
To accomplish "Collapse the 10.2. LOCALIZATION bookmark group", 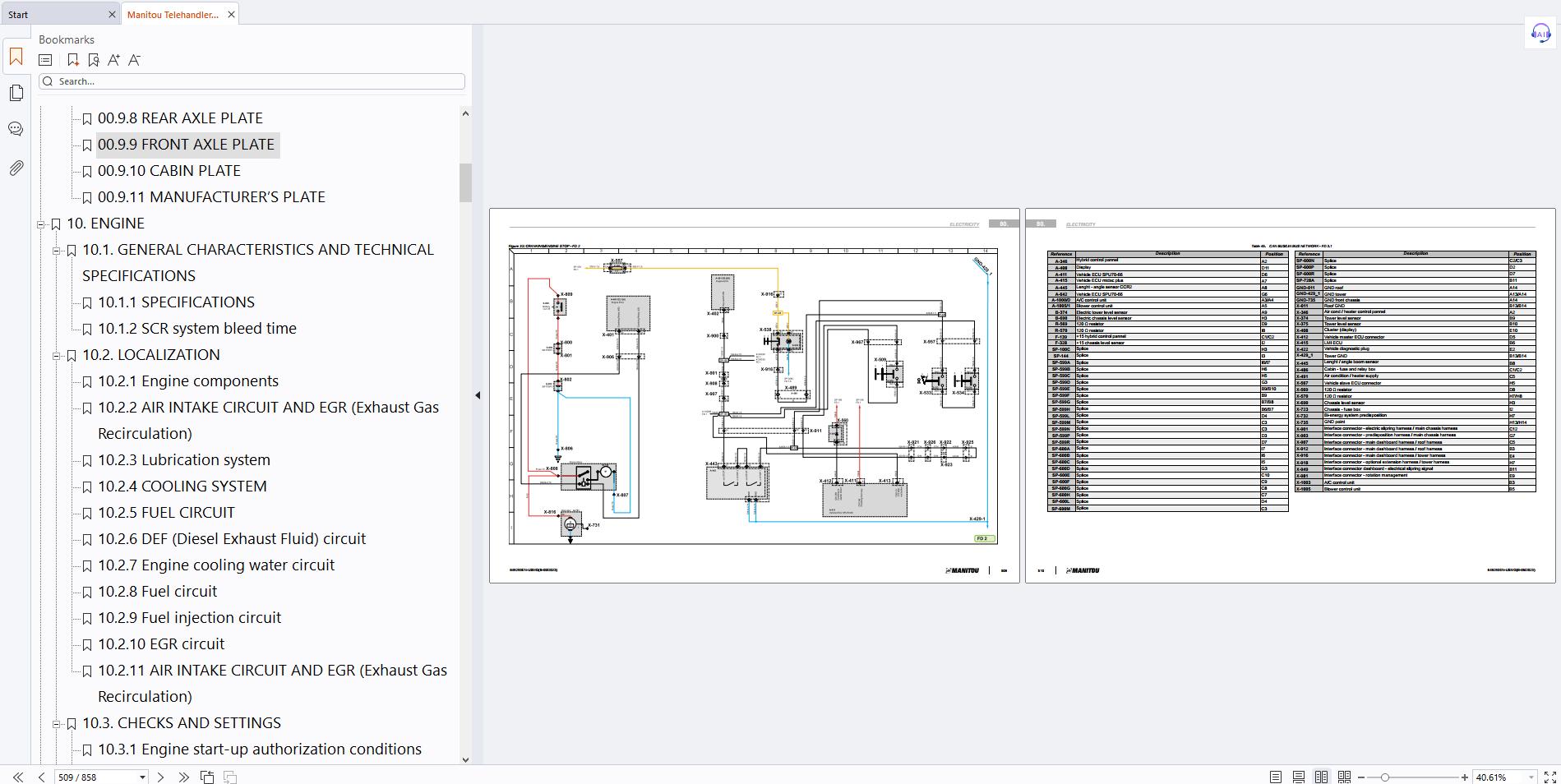I will [x=57, y=355].
